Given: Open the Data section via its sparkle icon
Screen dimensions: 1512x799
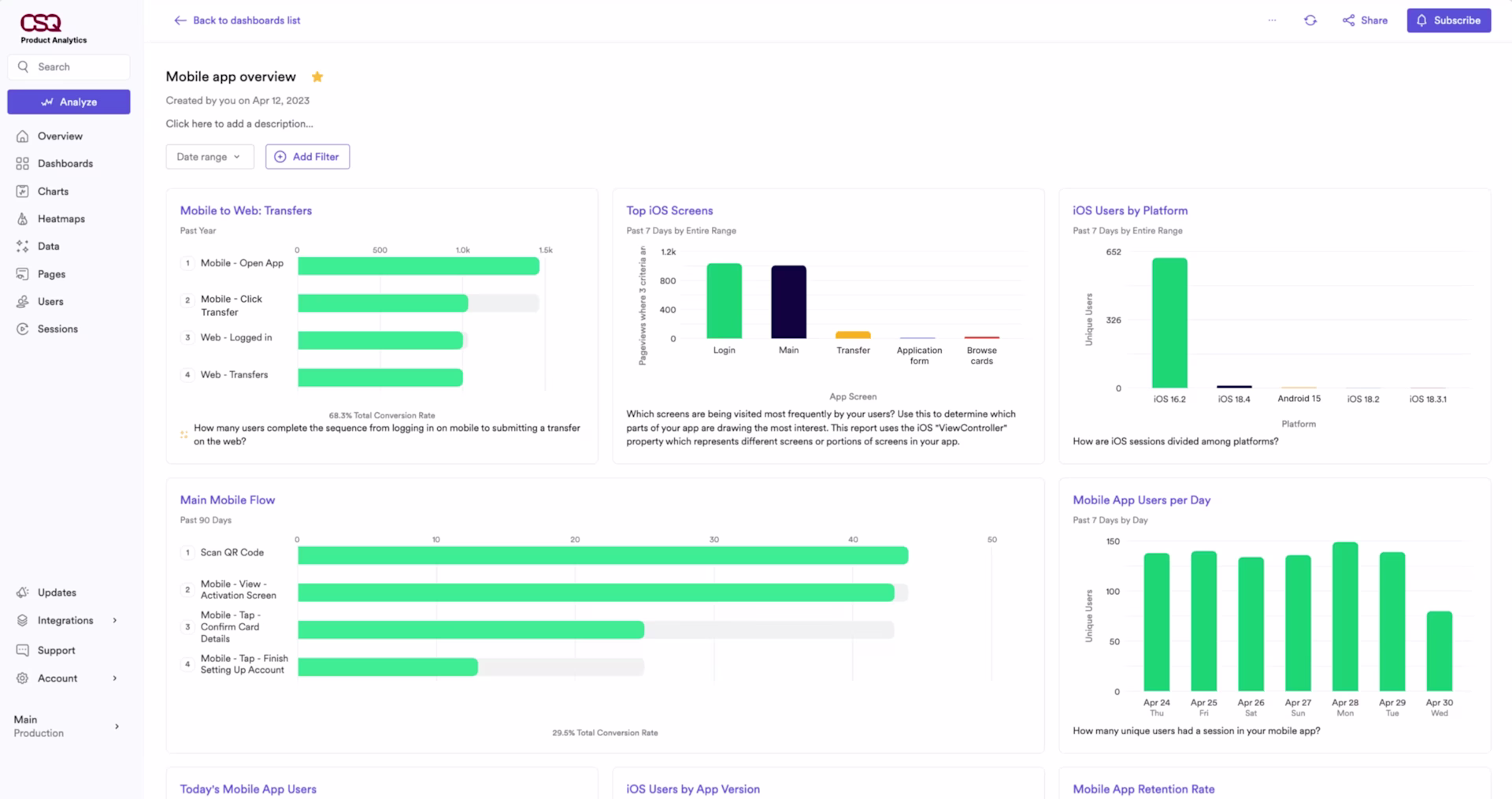Looking at the screenshot, I should (23, 246).
